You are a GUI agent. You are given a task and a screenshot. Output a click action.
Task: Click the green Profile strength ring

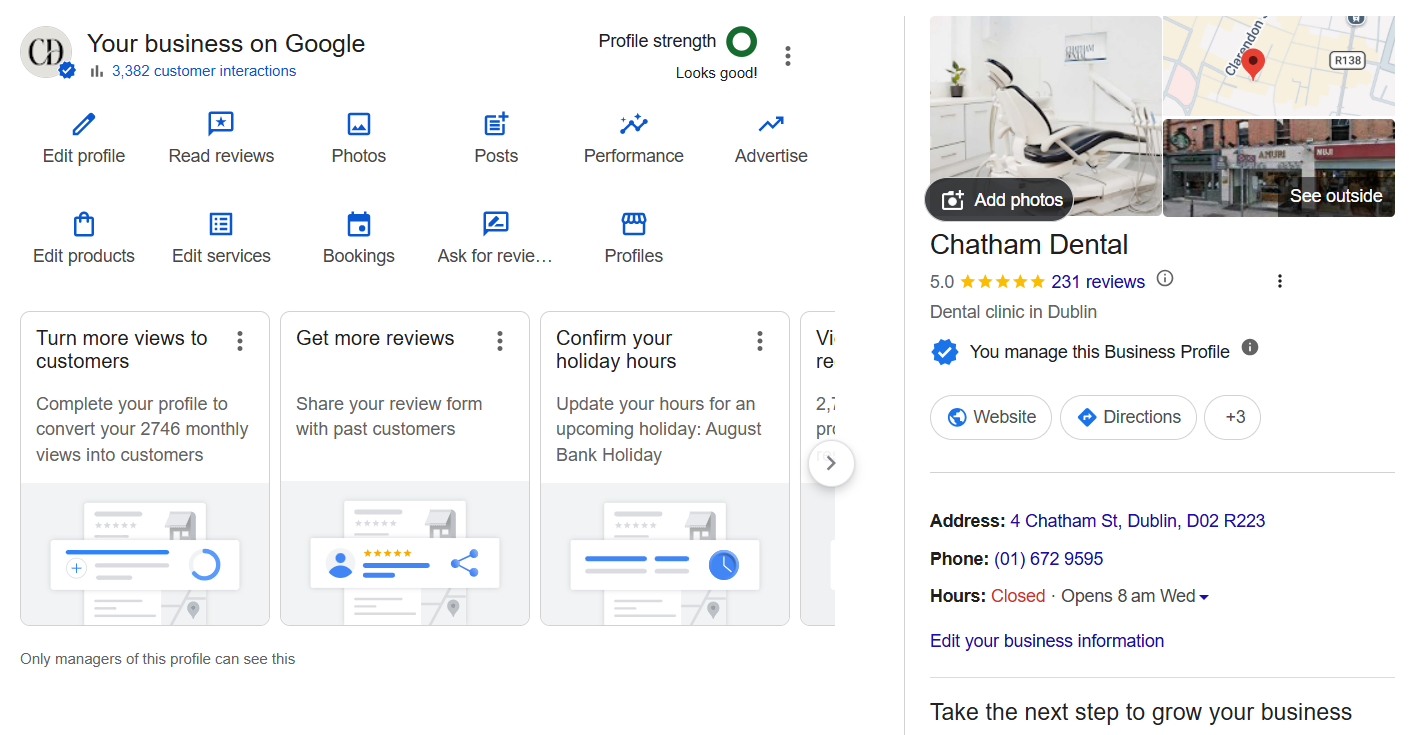(x=741, y=42)
